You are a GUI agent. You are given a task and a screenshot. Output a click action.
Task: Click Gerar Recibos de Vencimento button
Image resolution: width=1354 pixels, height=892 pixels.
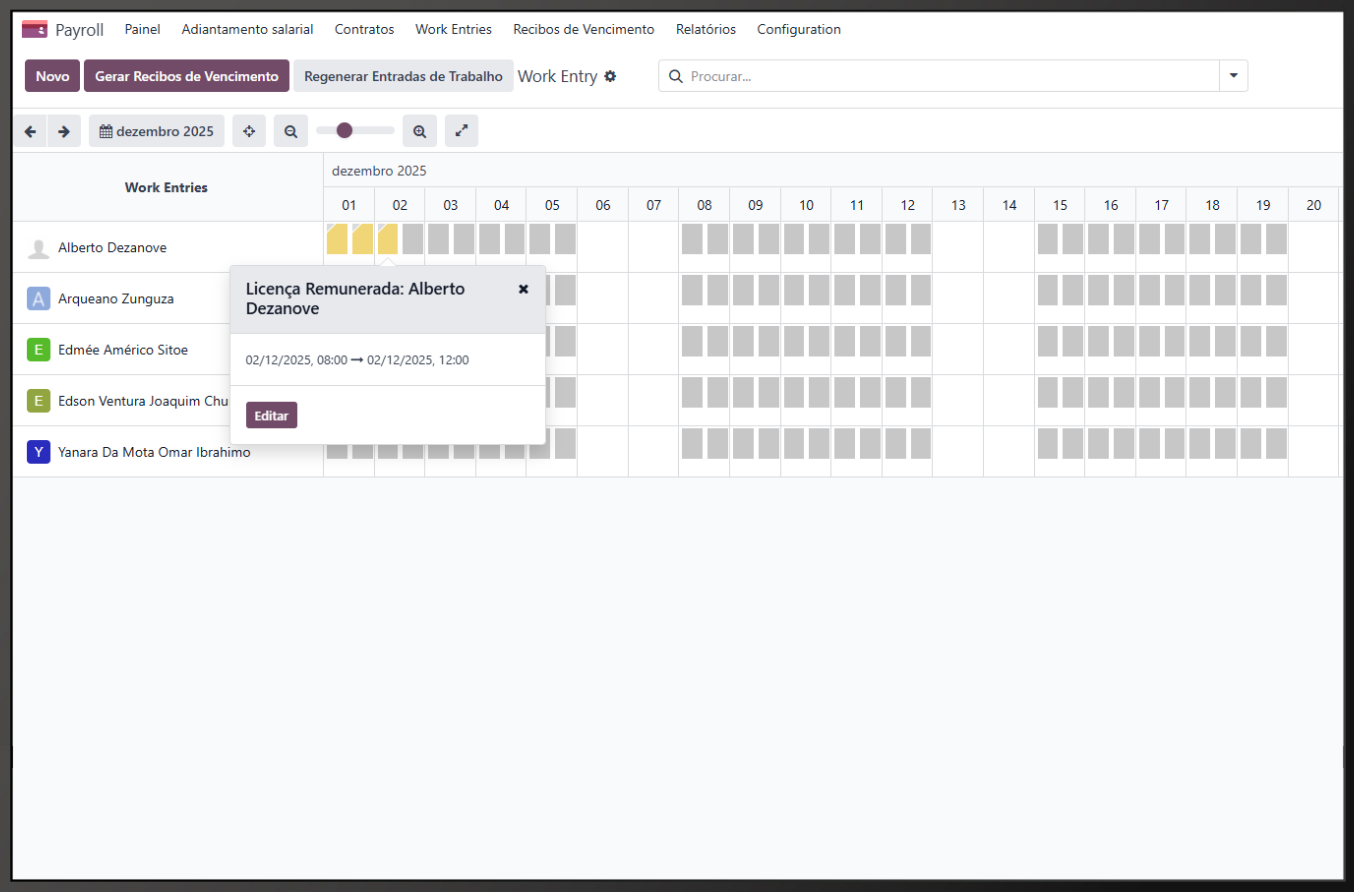pyautogui.click(x=186, y=76)
